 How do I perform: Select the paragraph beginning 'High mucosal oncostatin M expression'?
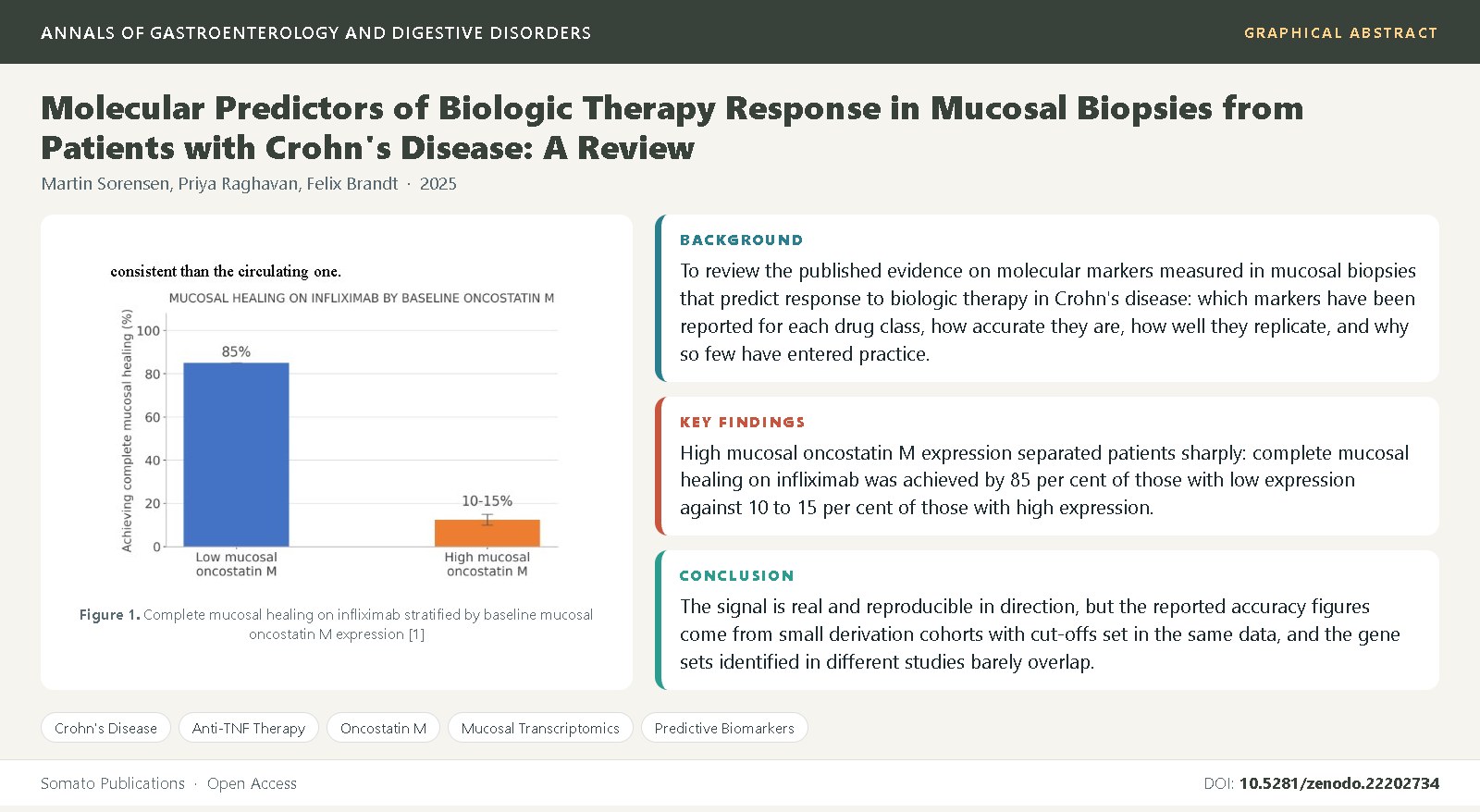tap(1044, 480)
